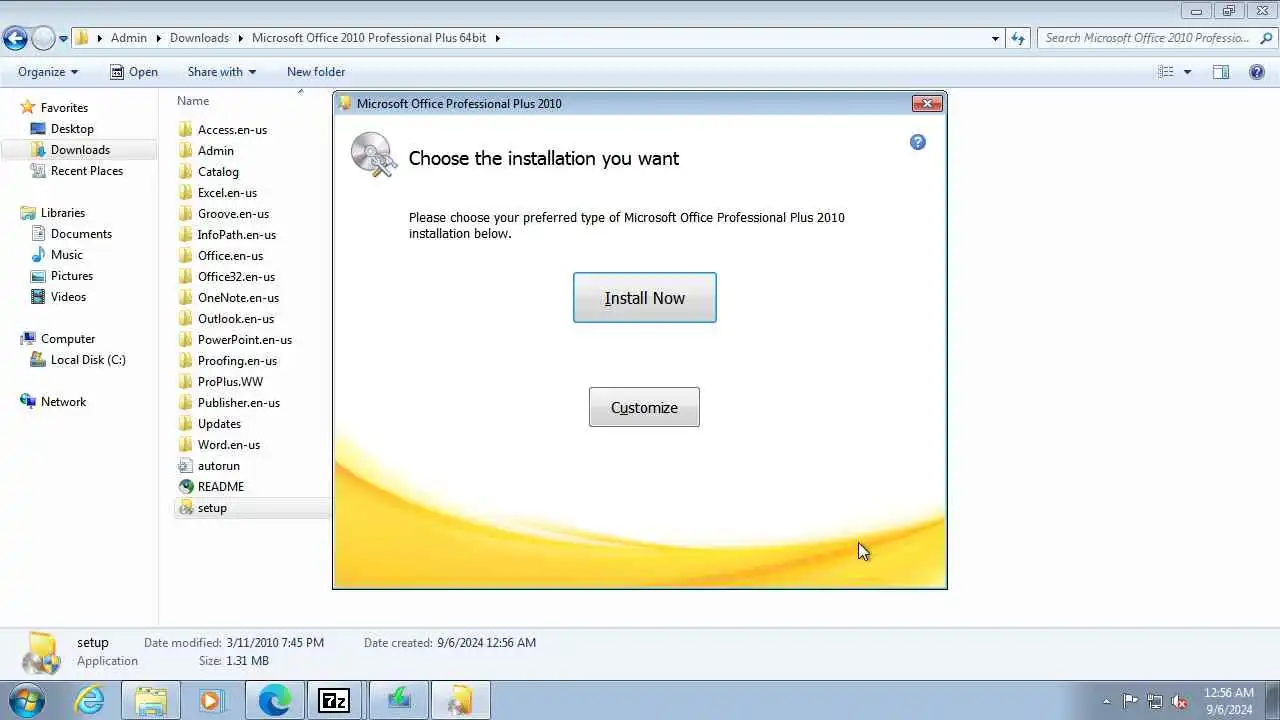The width and height of the screenshot is (1280, 720).
Task: Select Admin in the address bar
Action: coord(129,38)
